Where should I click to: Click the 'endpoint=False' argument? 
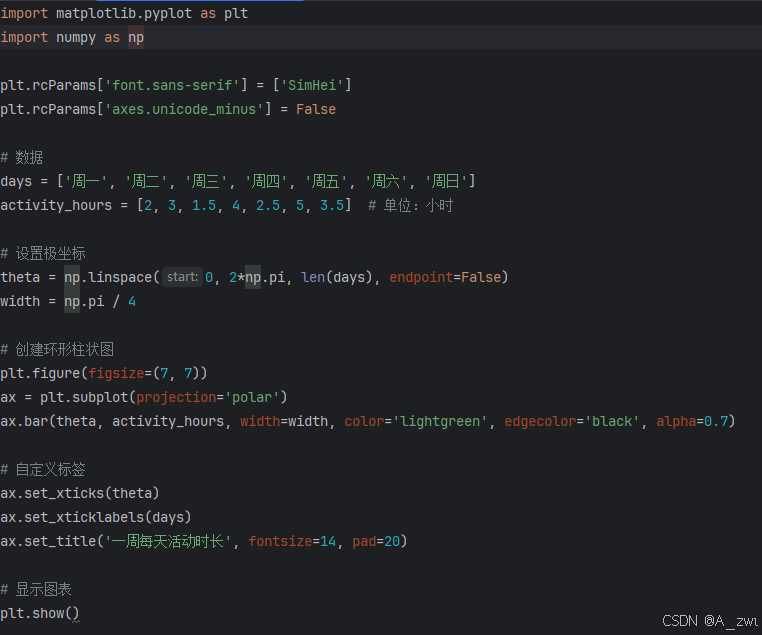(445, 277)
